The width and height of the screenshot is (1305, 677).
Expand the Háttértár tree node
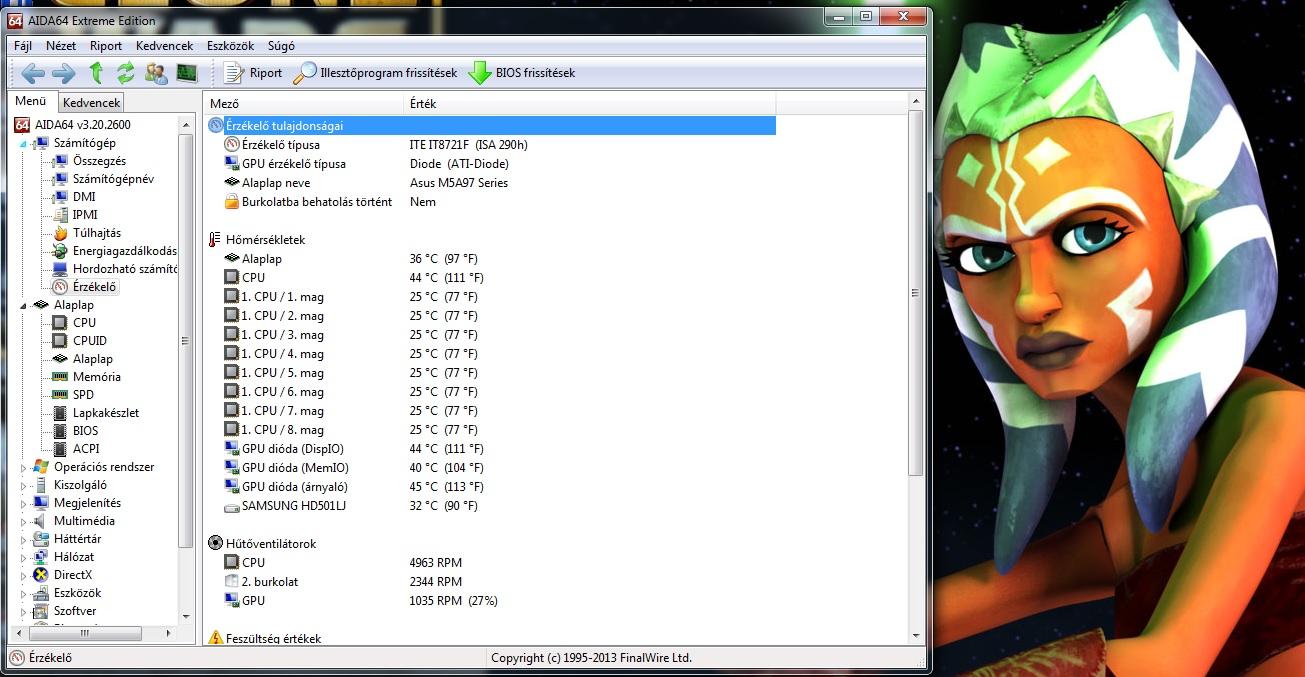pos(23,539)
